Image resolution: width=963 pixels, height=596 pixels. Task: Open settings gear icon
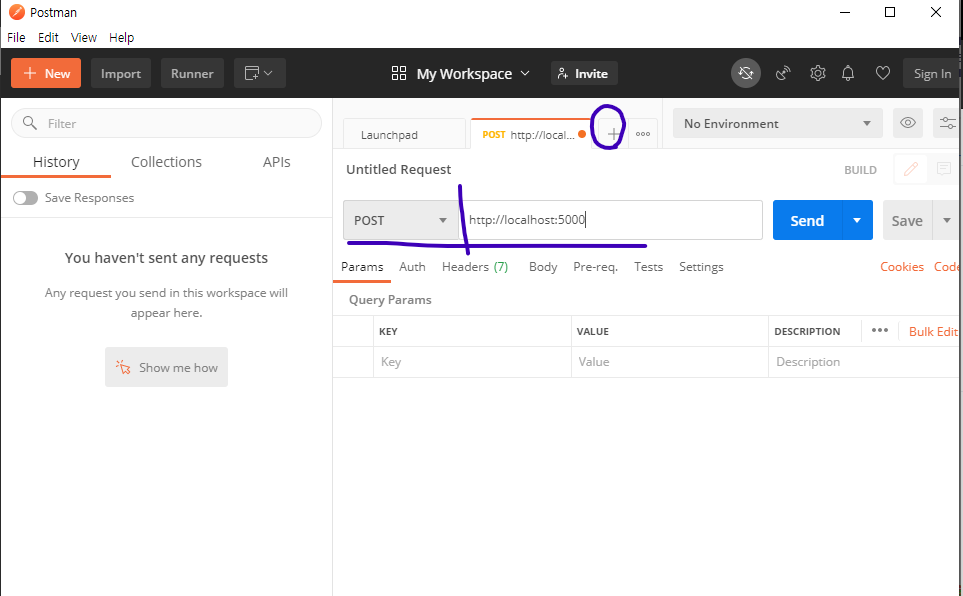tap(817, 74)
